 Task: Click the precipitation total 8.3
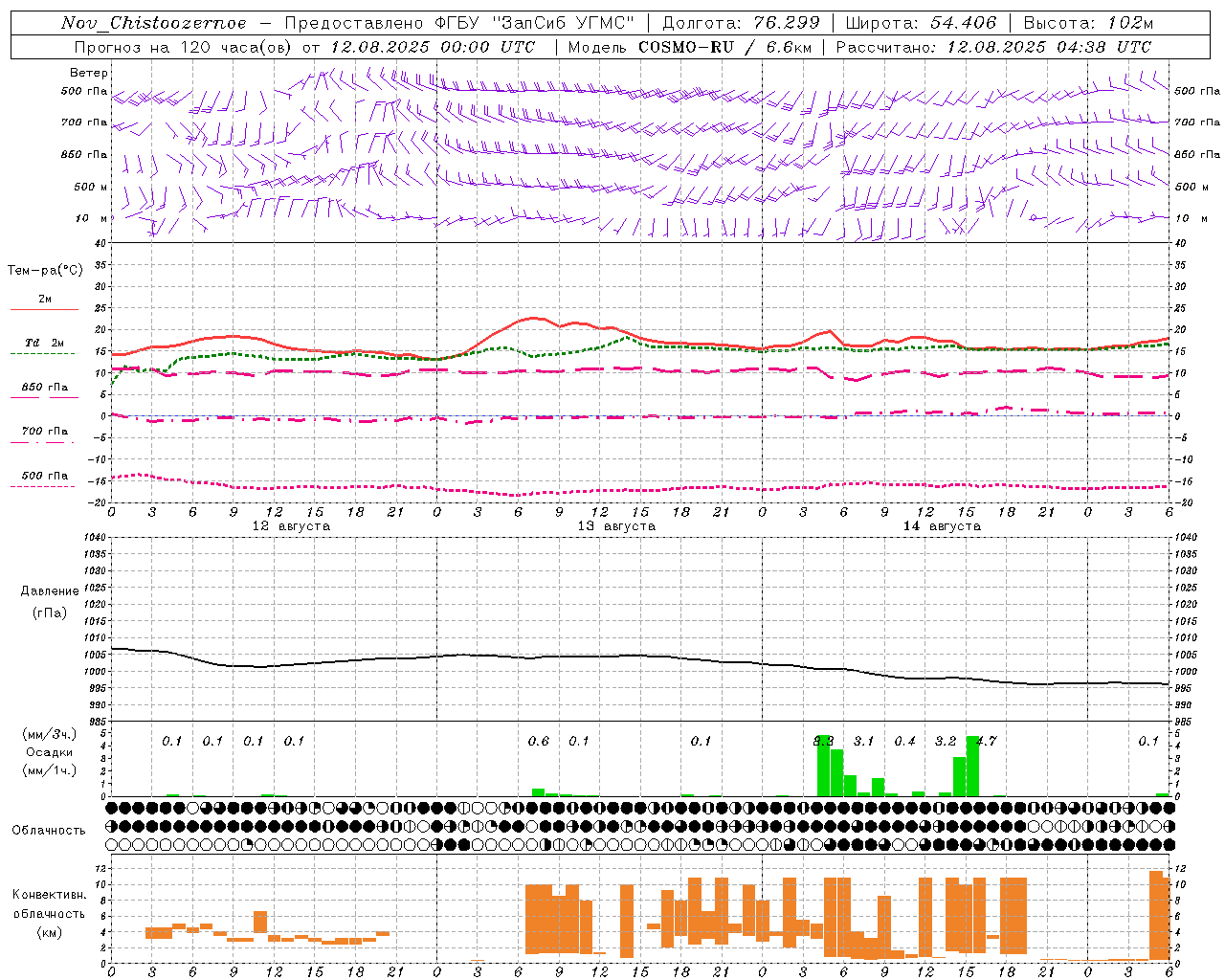(823, 741)
